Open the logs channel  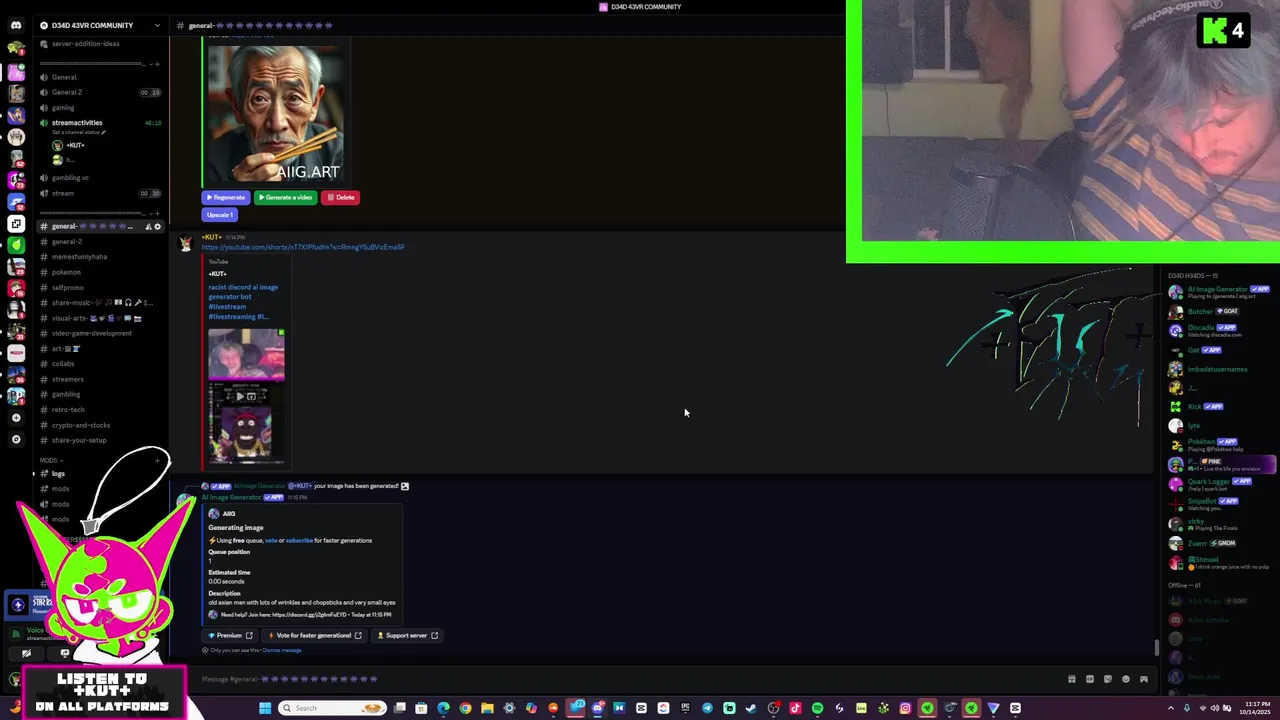[x=58, y=474]
